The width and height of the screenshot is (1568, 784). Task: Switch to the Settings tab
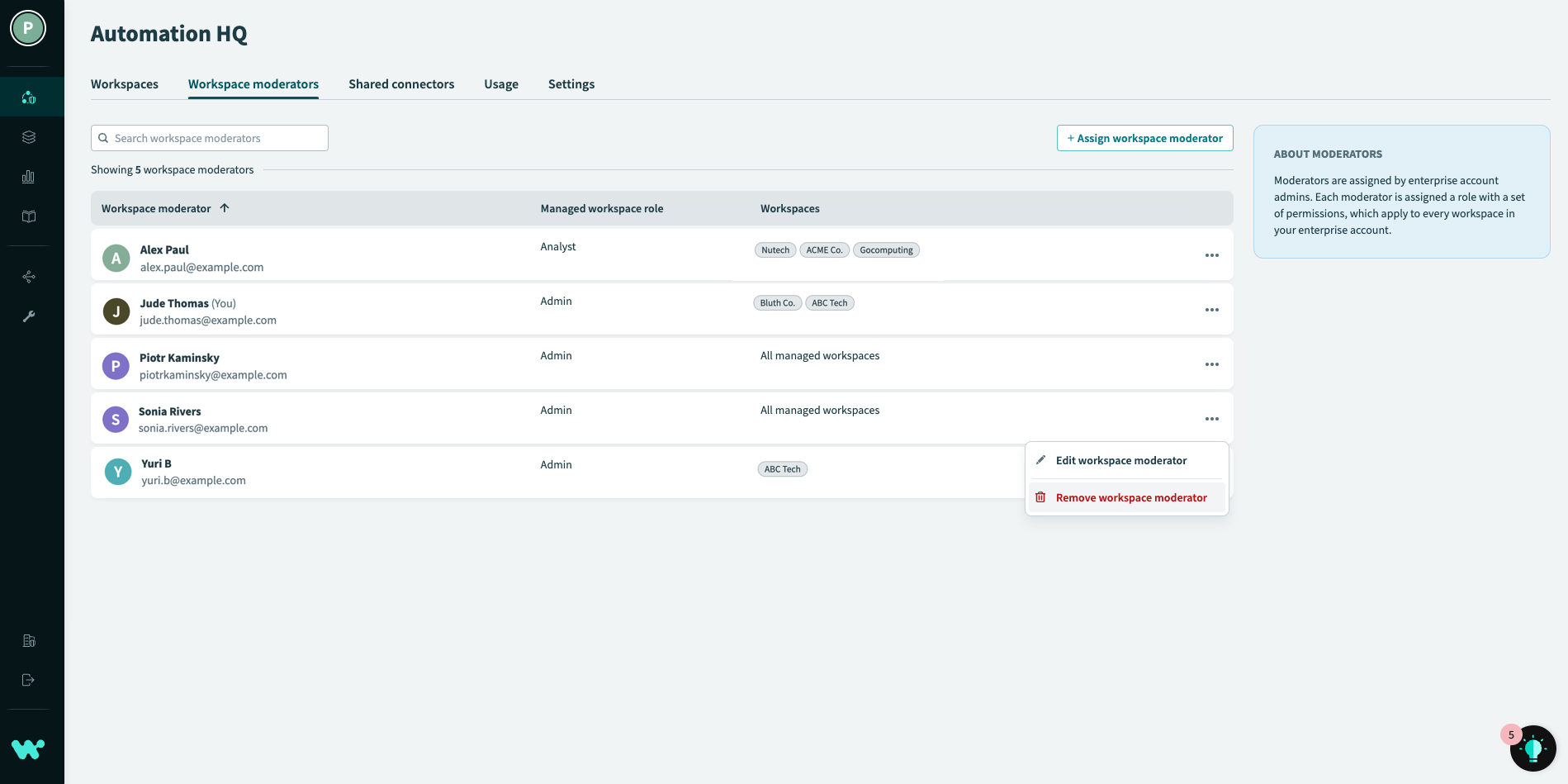571,83
